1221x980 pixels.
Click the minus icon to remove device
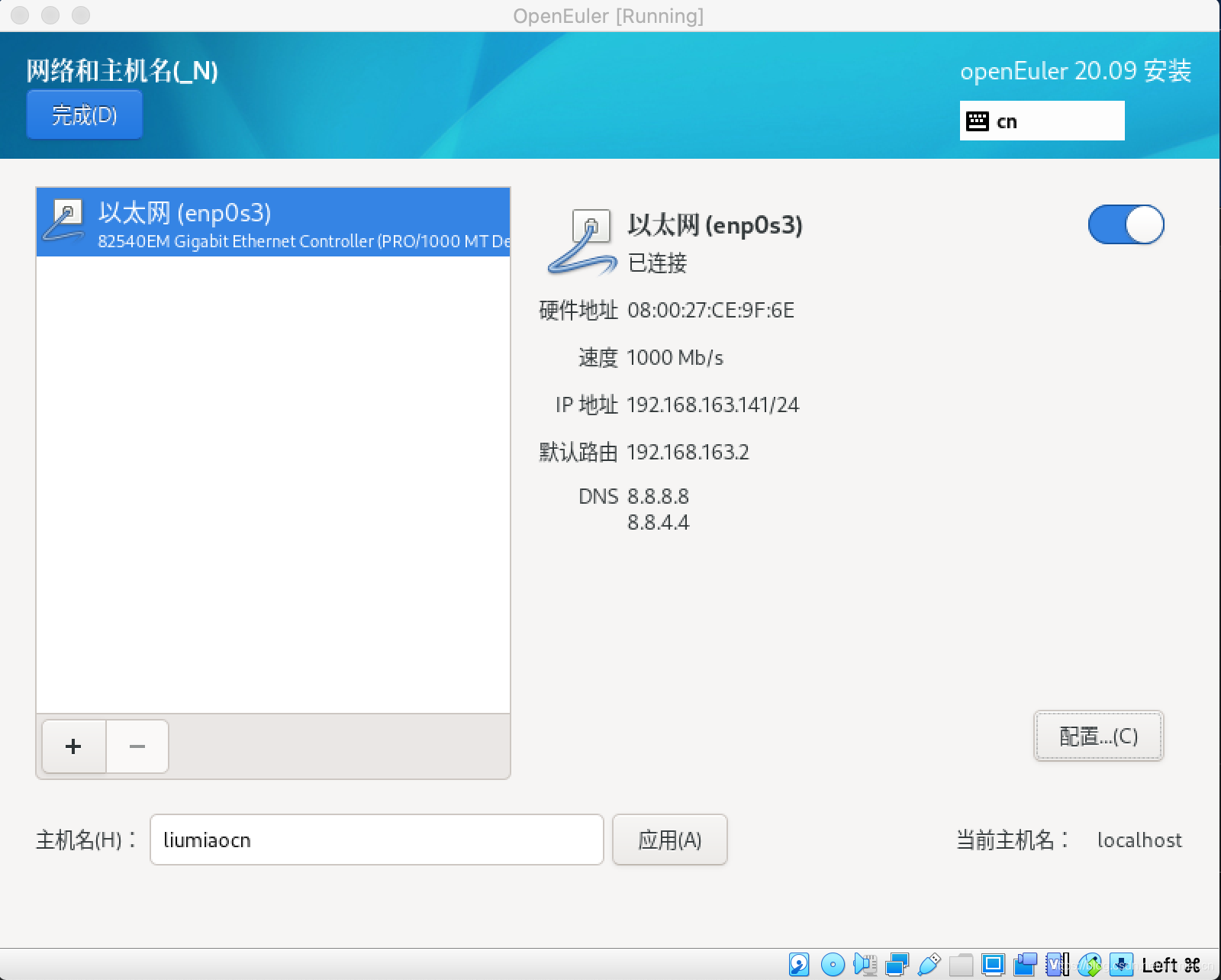coord(137,746)
